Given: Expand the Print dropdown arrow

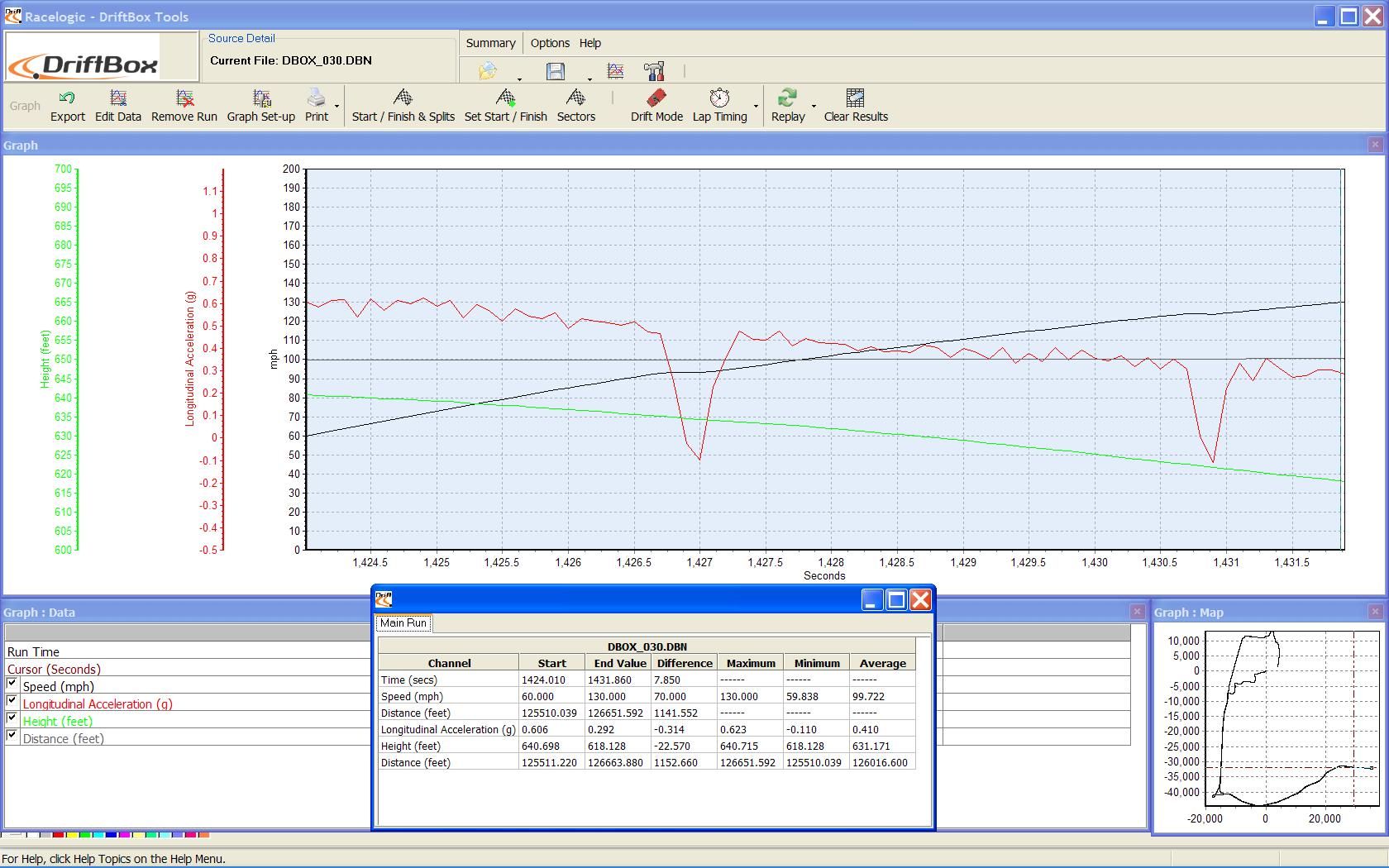Looking at the screenshot, I should click(x=337, y=106).
